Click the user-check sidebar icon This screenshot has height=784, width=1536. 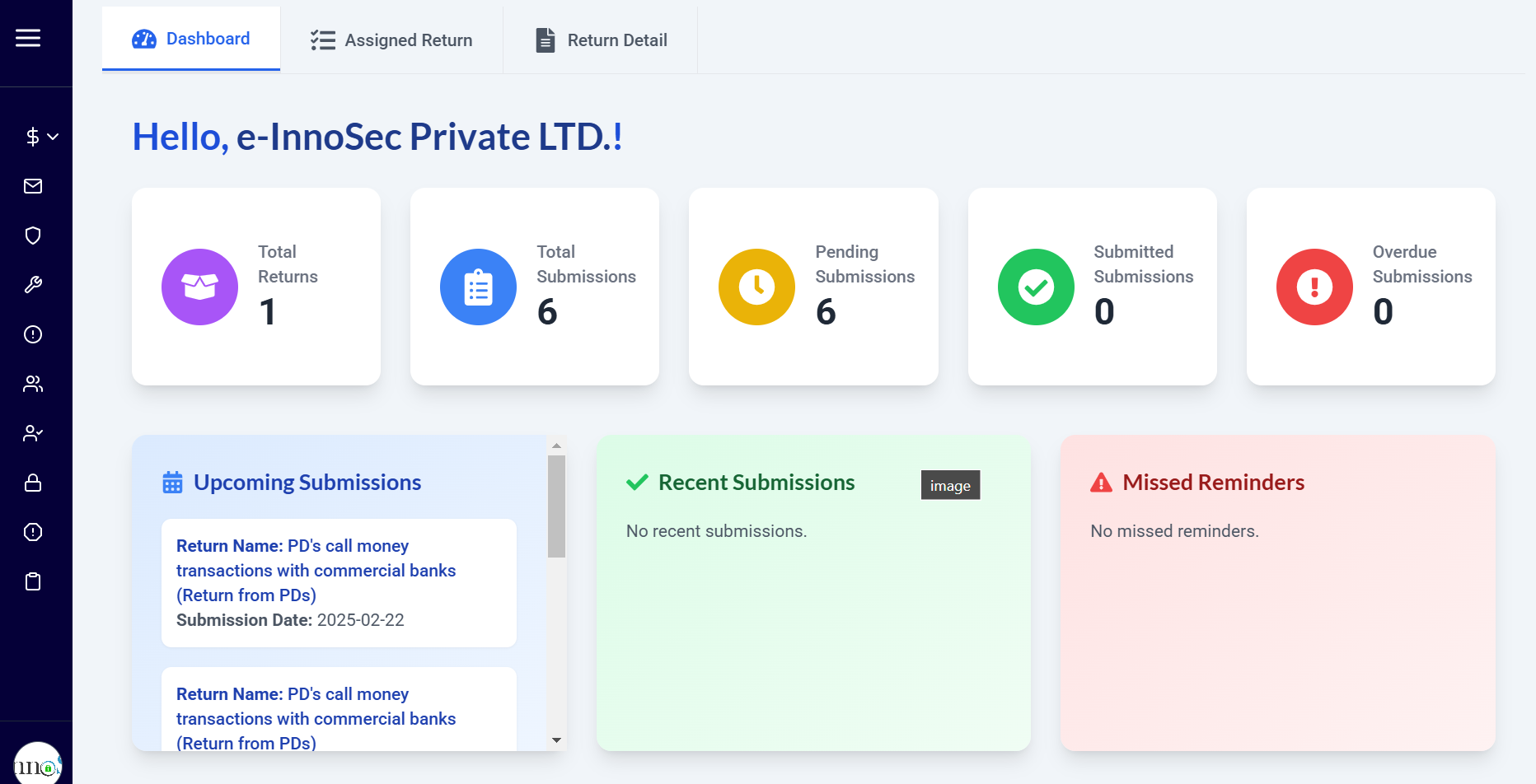pos(33,433)
